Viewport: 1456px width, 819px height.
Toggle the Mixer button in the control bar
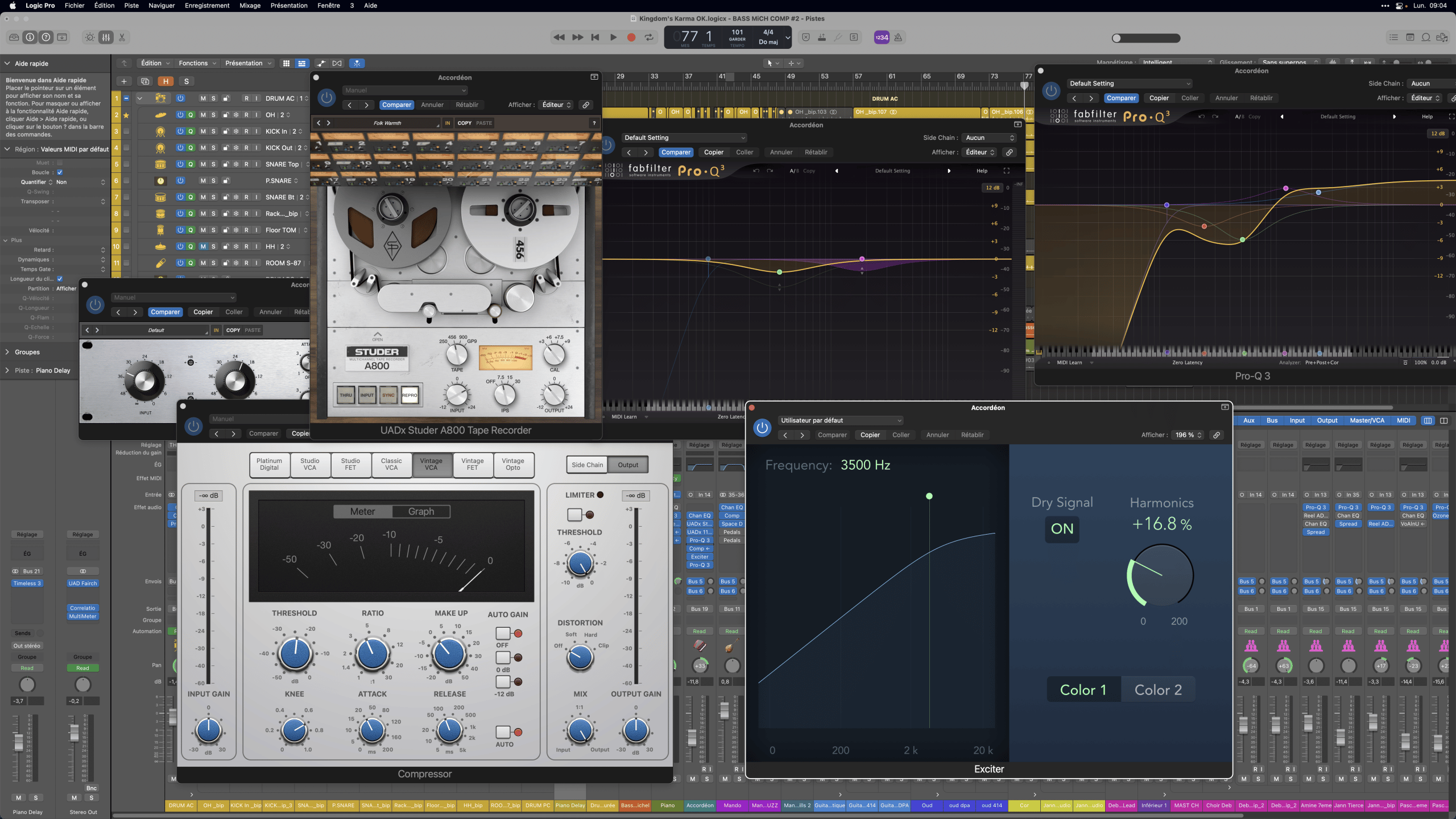106,38
